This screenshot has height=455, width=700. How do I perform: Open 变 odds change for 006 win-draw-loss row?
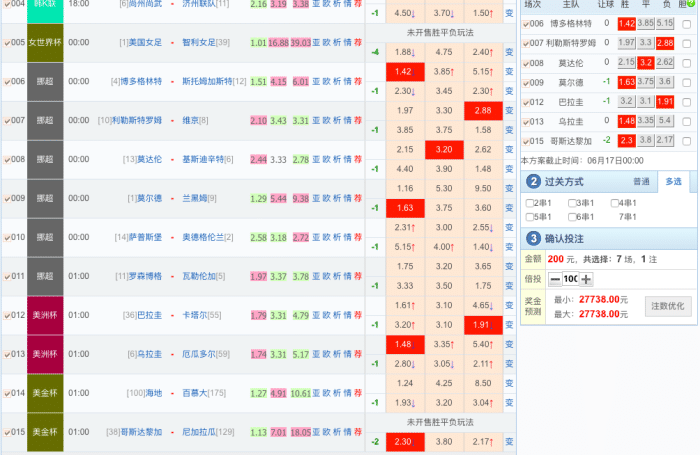(x=509, y=72)
